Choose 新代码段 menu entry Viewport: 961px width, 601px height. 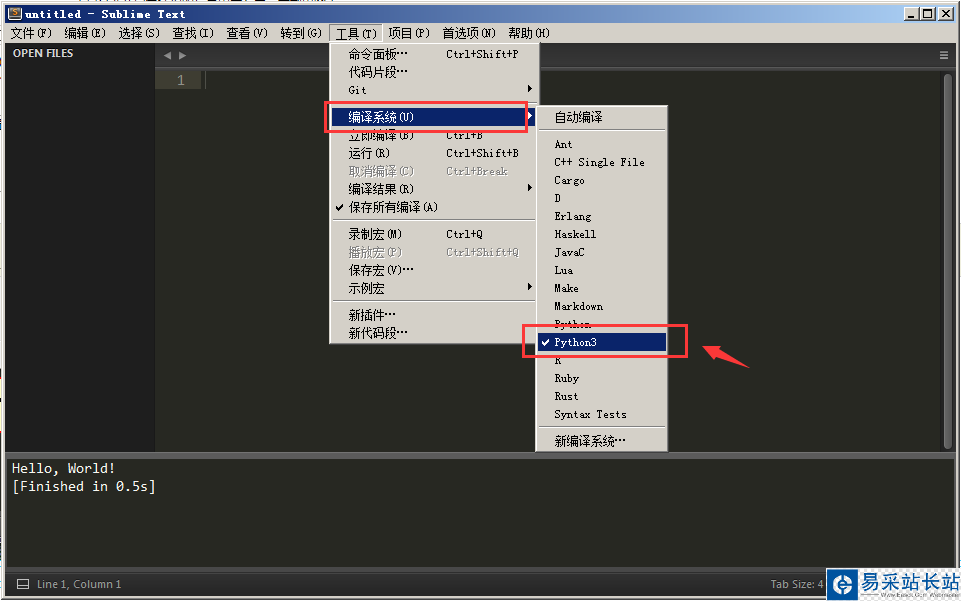click(434, 333)
